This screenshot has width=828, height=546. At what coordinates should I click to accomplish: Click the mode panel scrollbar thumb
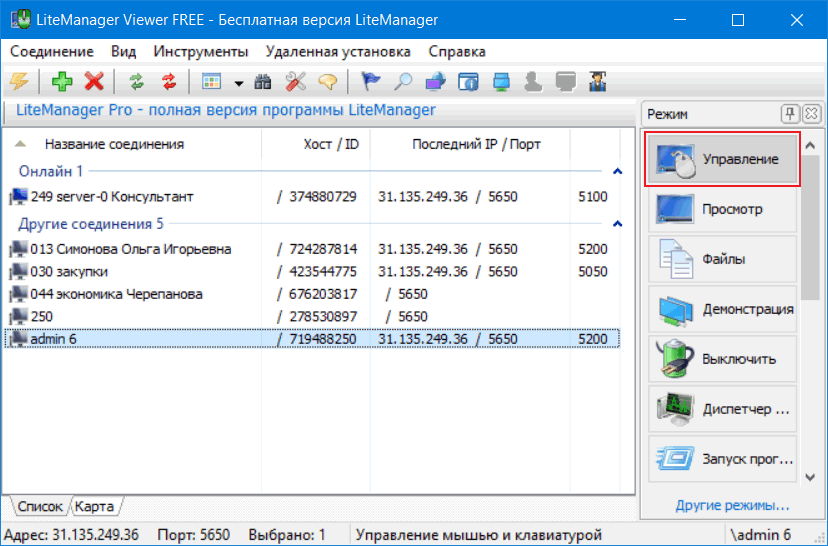click(811, 228)
